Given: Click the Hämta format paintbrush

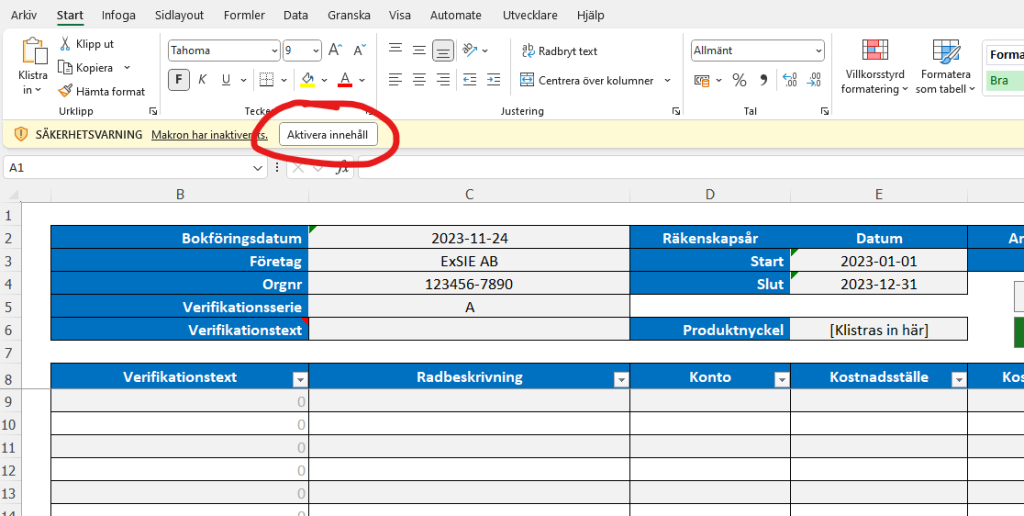Looking at the screenshot, I should [x=66, y=91].
